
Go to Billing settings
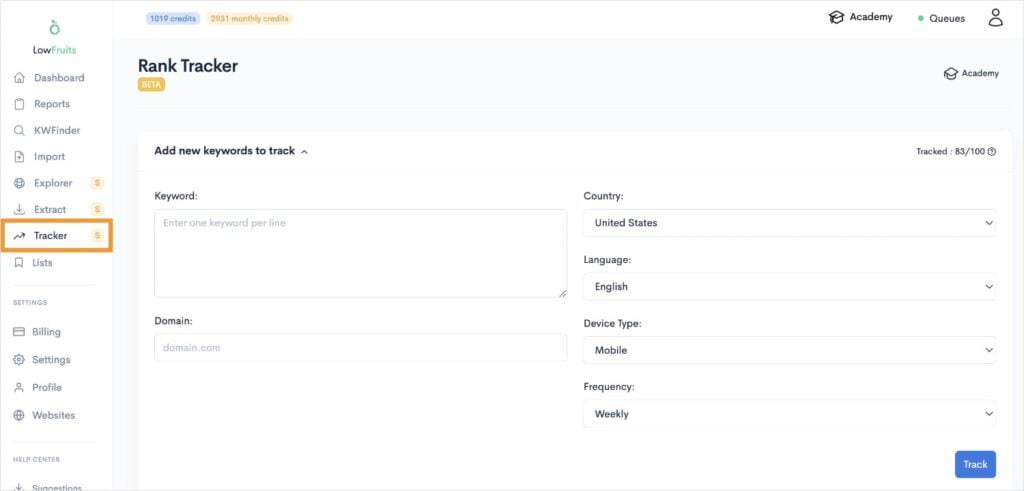[46, 332]
